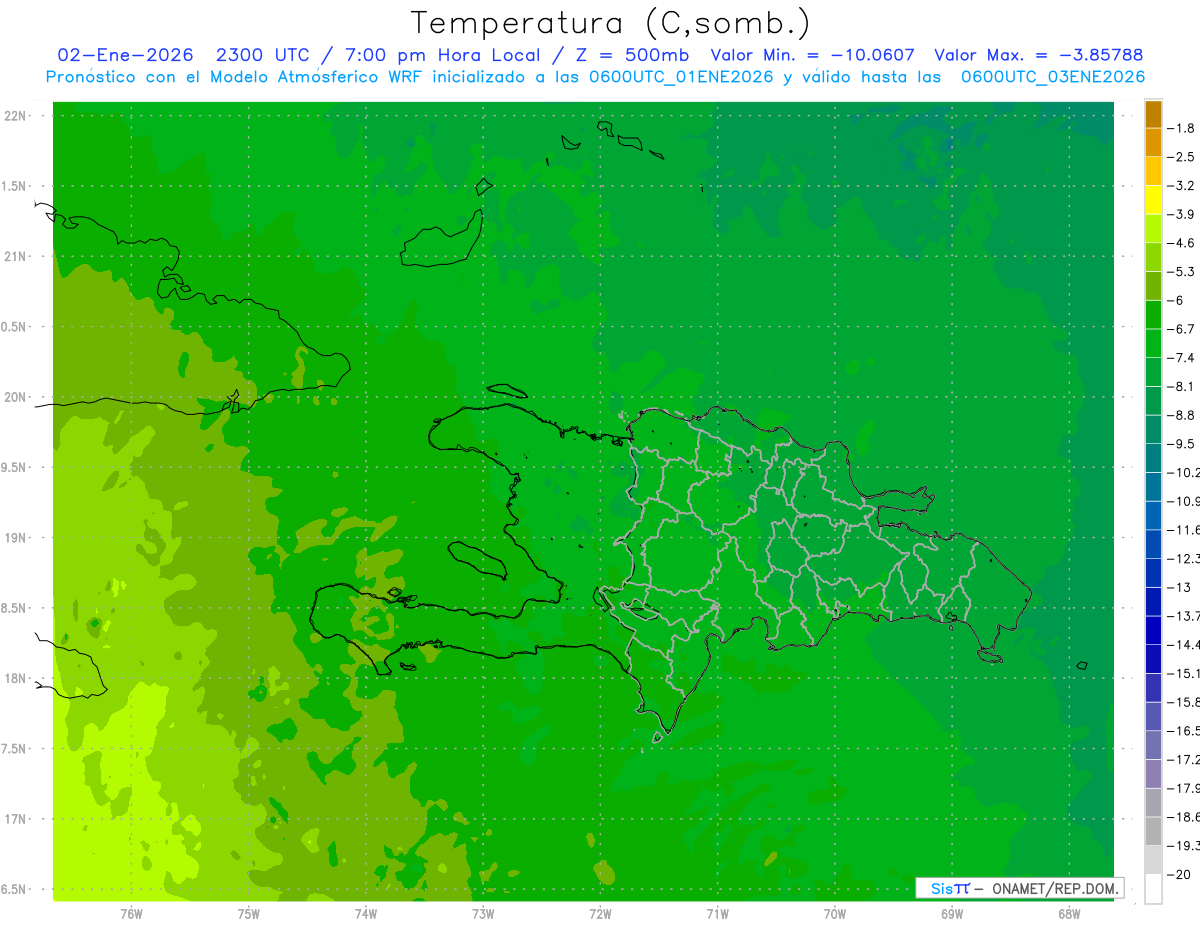The image size is (1200, 927).
Task: Click the '-14.4' colorbar value
Action: click(x=1182, y=644)
